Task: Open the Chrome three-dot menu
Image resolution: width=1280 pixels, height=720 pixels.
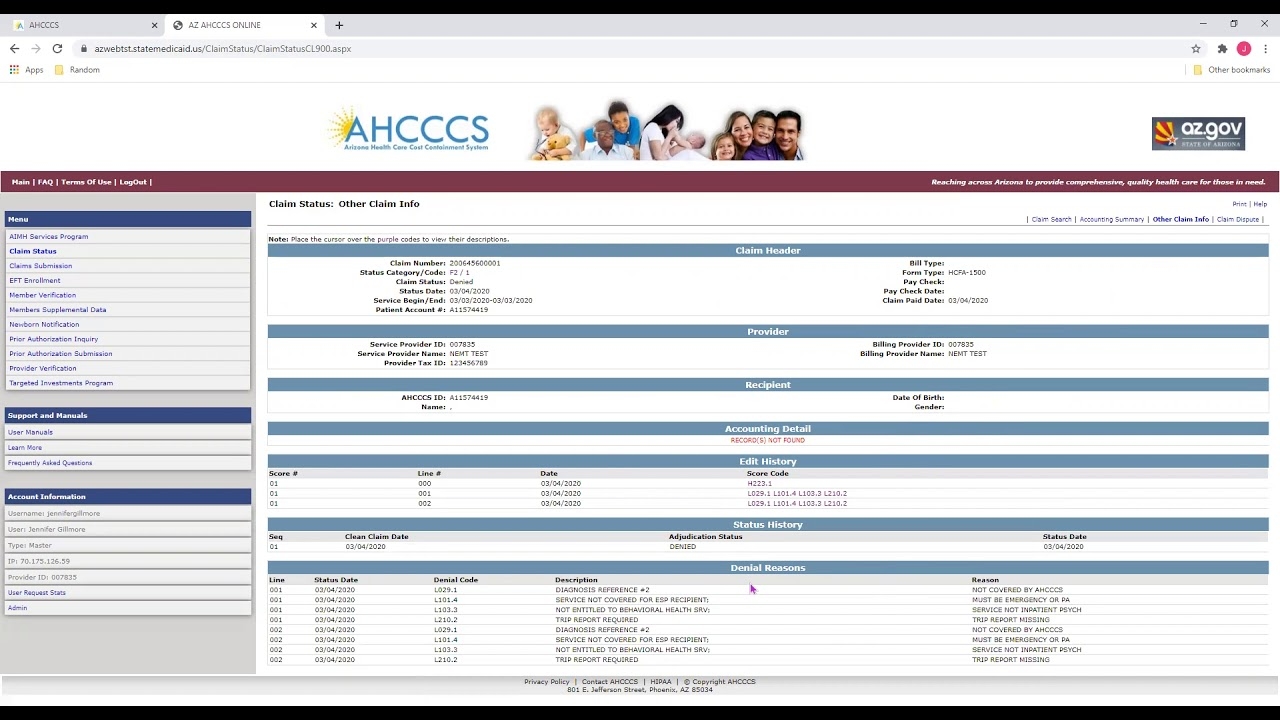Action: [x=1264, y=48]
